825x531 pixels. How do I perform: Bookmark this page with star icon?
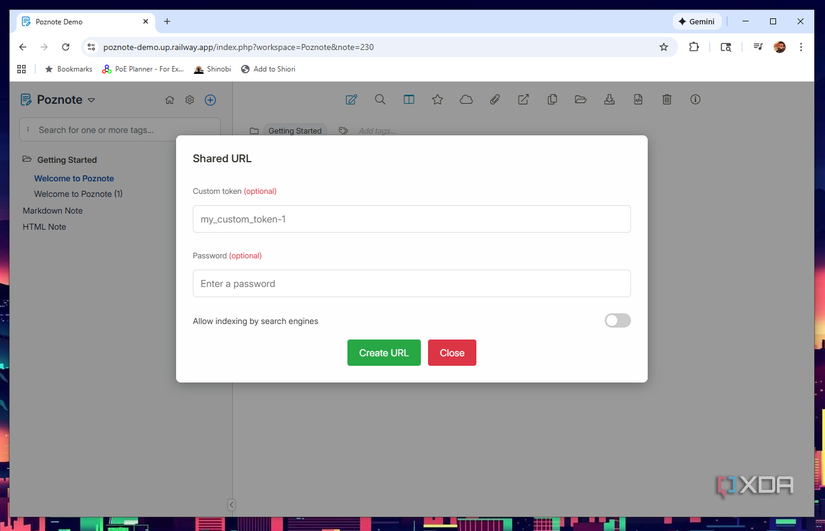[663, 47]
